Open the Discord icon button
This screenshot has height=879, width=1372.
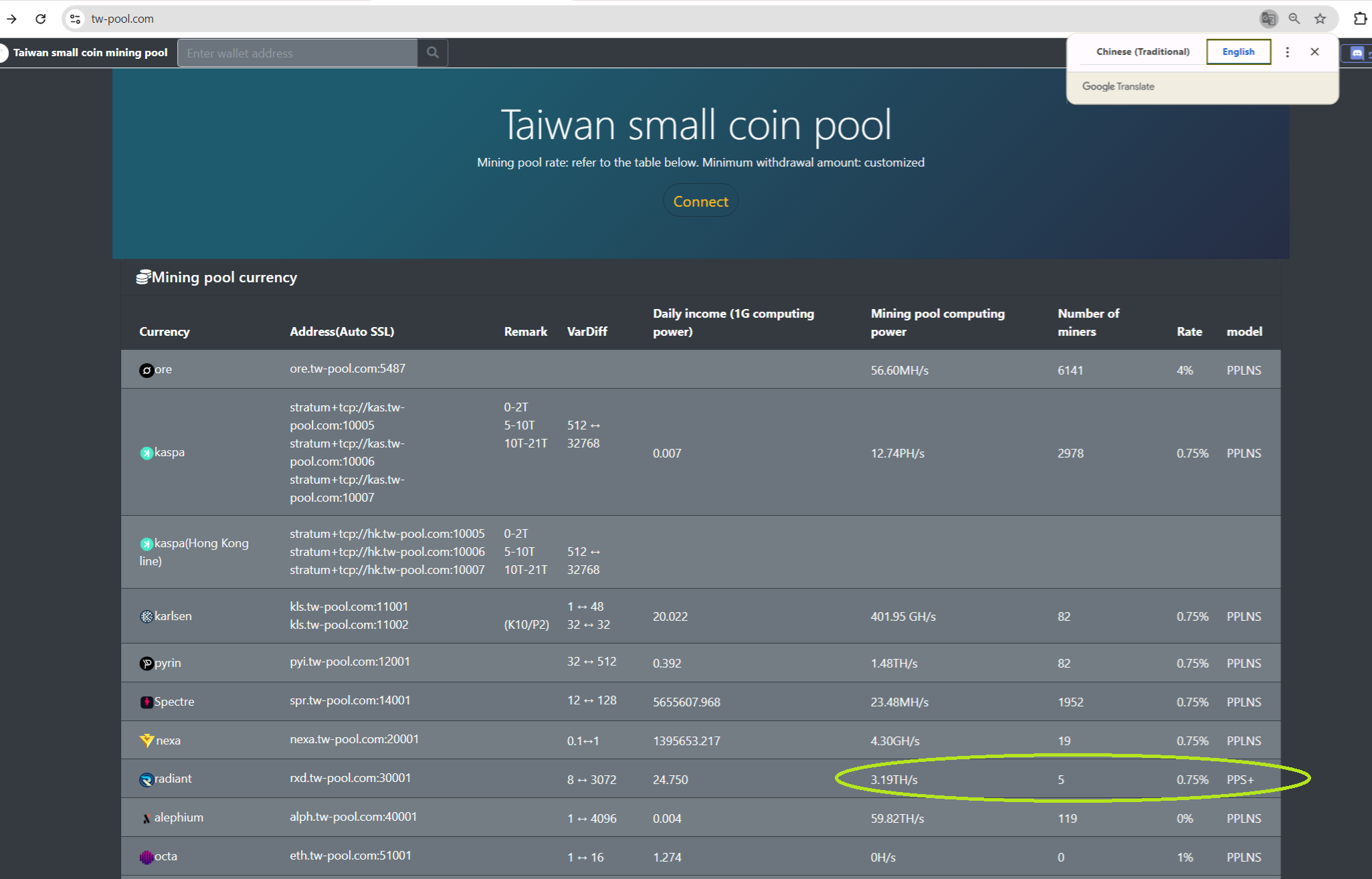pyautogui.click(x=1357, y=53)
